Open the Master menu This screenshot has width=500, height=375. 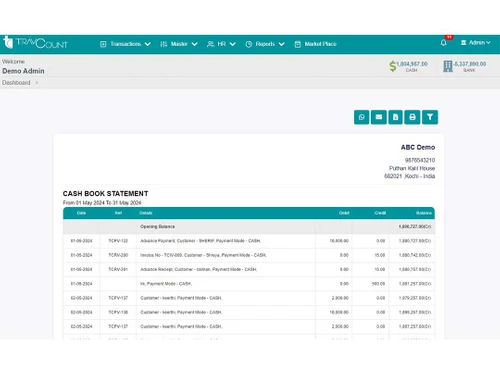click(179, 44)
